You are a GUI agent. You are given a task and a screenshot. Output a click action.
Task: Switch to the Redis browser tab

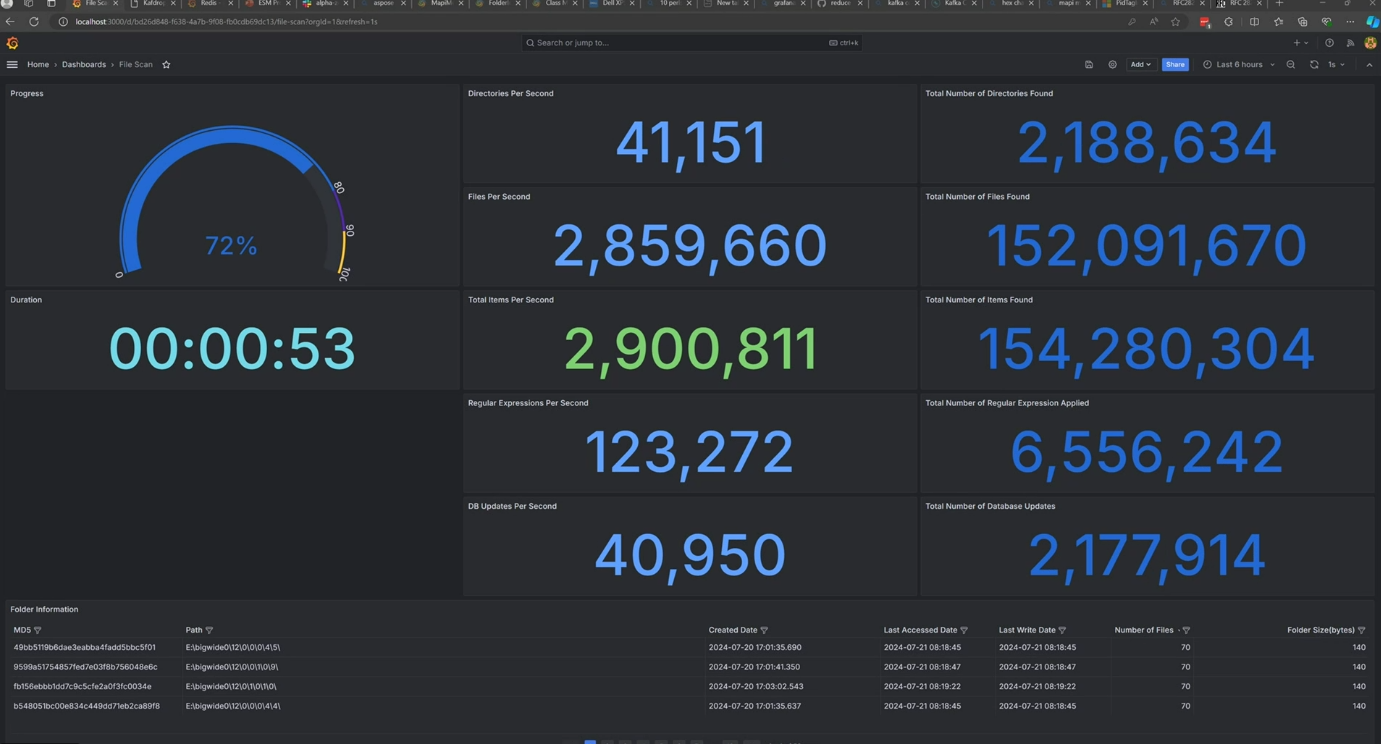(x=209, y=4)
